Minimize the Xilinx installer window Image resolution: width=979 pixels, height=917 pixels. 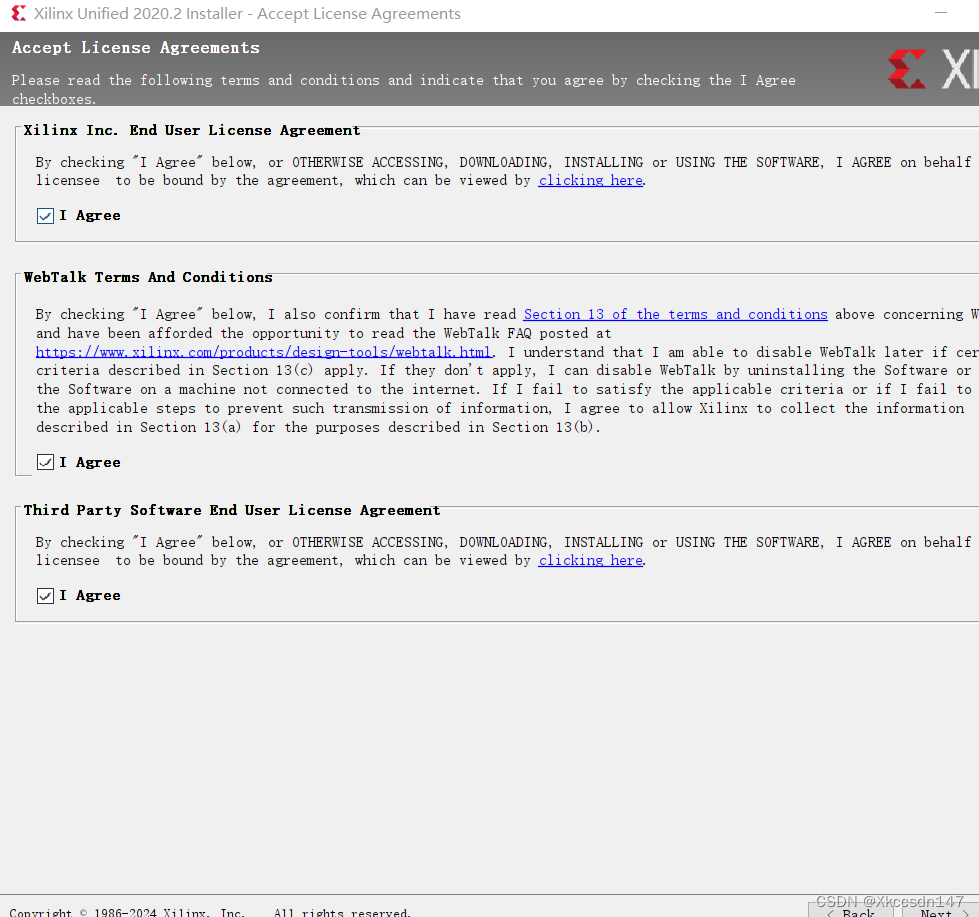(941, 13)
